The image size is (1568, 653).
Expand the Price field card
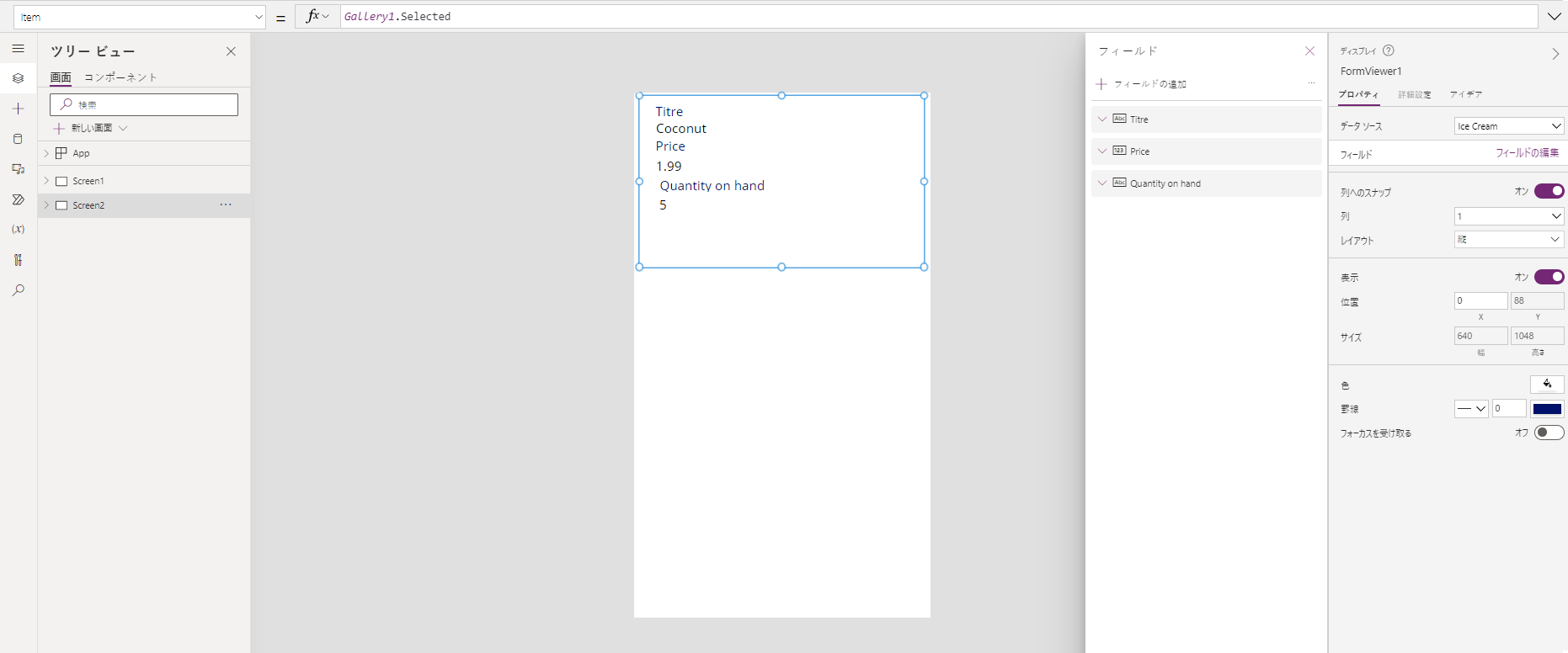point(1102,151)
